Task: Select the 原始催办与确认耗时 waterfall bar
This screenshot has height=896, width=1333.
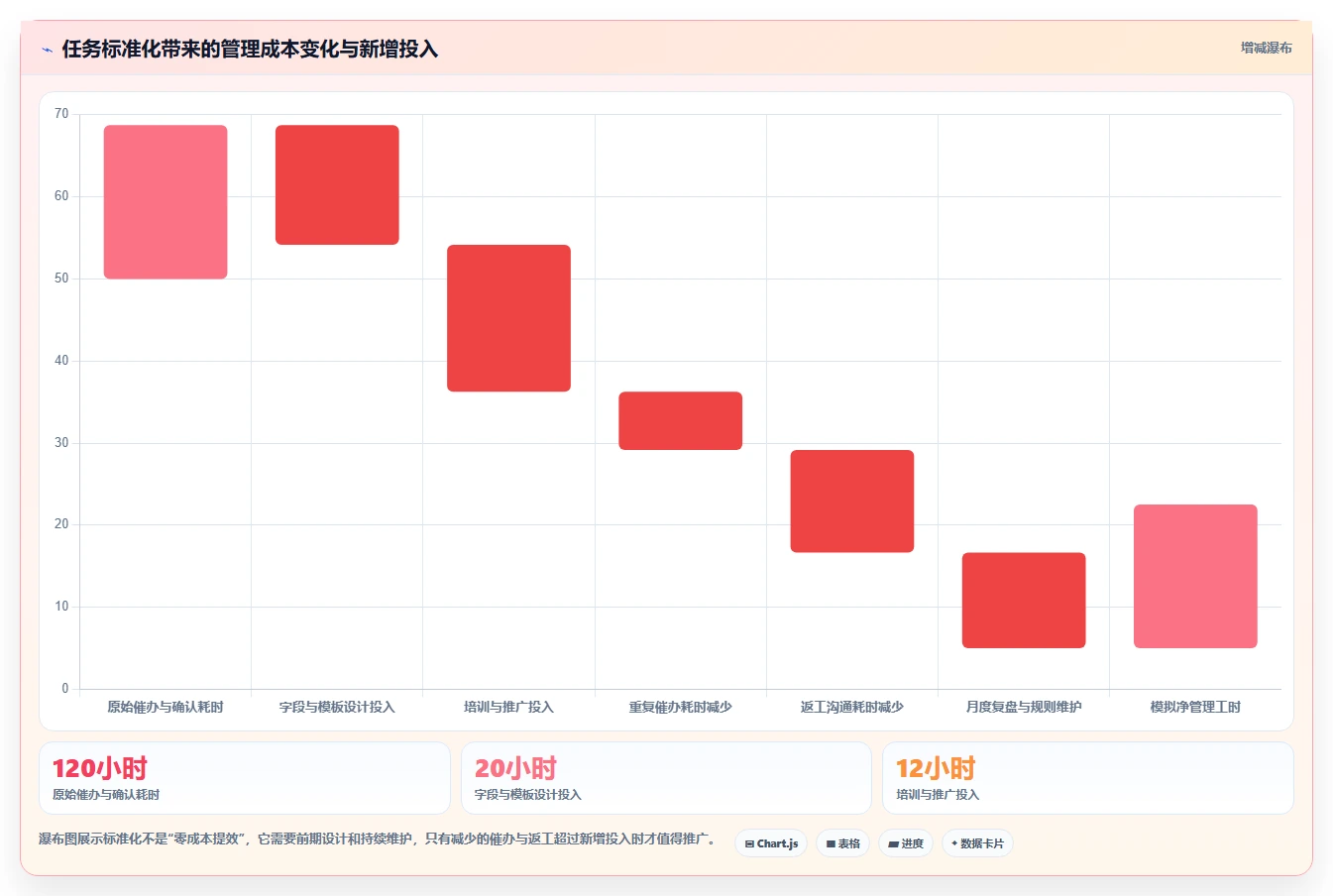Action: tap(166, 202)
